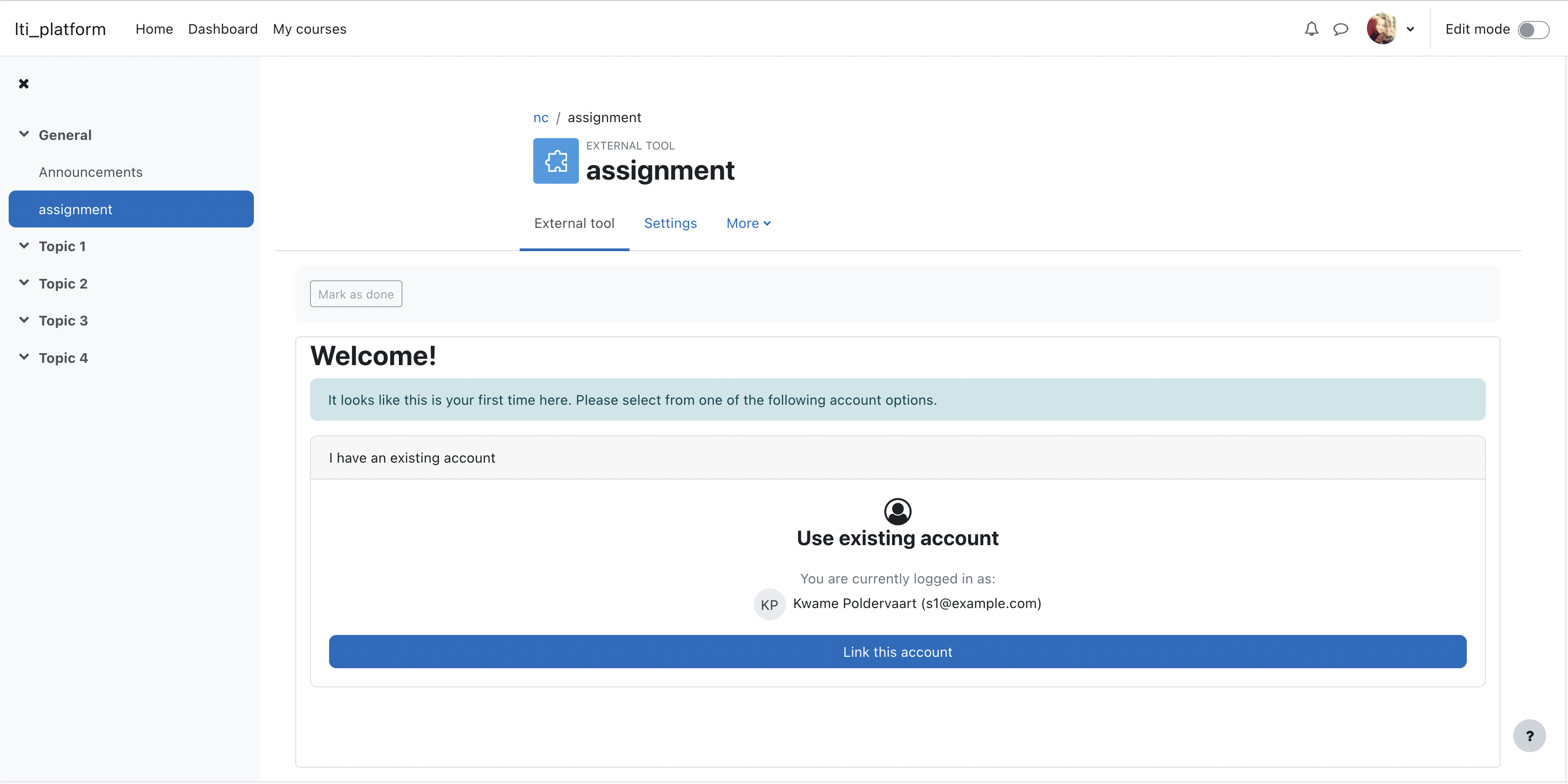This screenshot has height=784, width=1568.
Task: Go to Topic 3 section link
Action: point(63,321)
